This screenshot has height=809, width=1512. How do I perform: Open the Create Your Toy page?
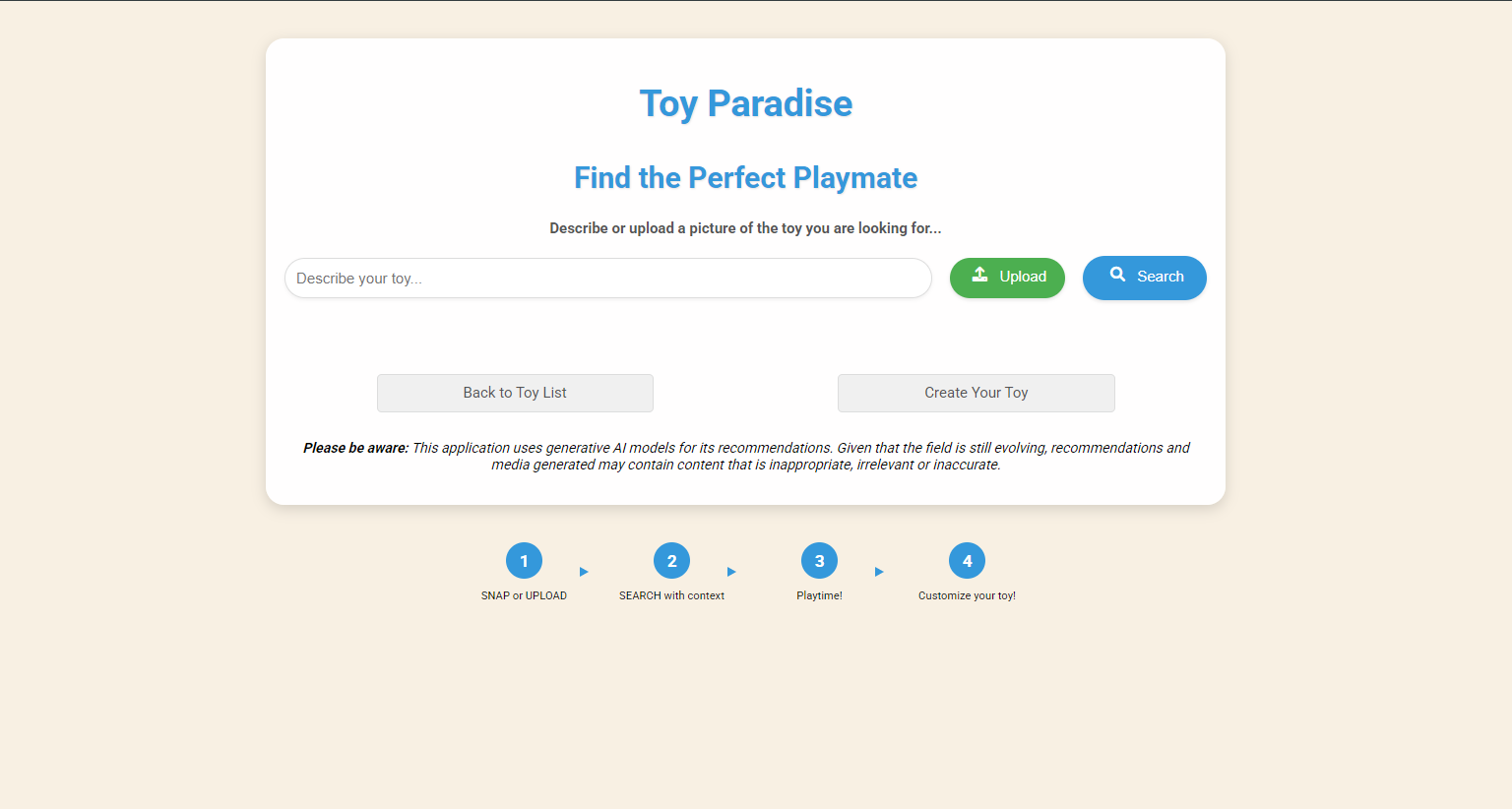(976, 393)
